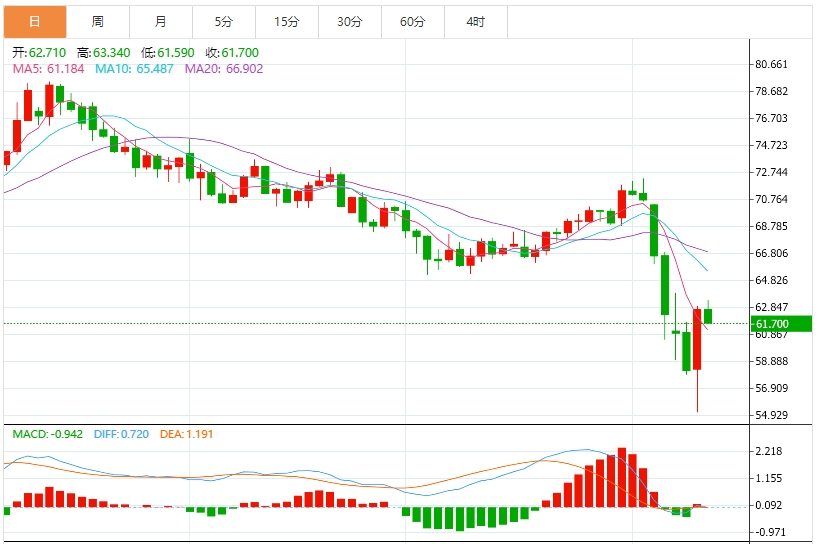Click the -0.971 MACD axis label
The height and width of the screenshot is (544, 825).
(x=769, y=532)
